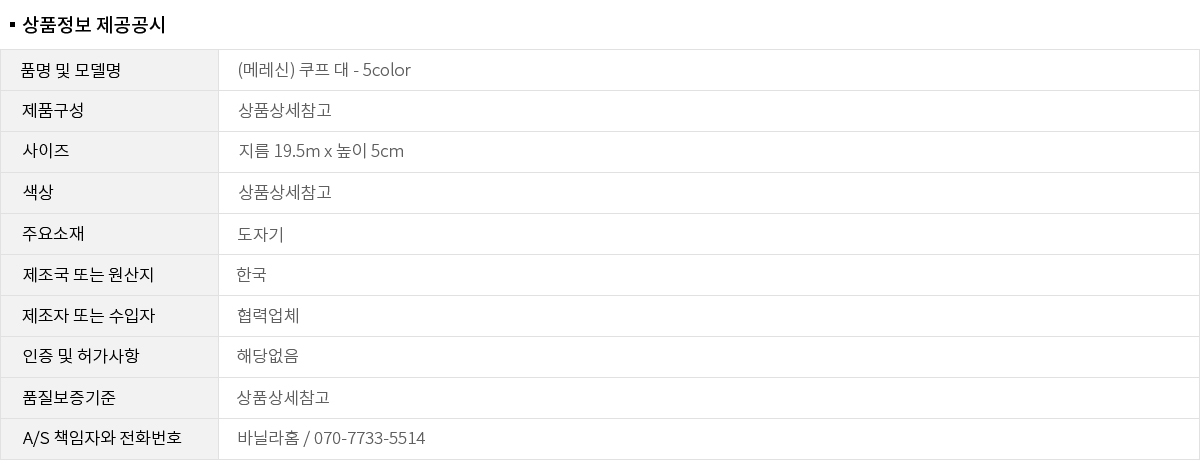
Task: Click the 상품정보 제공공시 heading
Action: pos(93,25)
